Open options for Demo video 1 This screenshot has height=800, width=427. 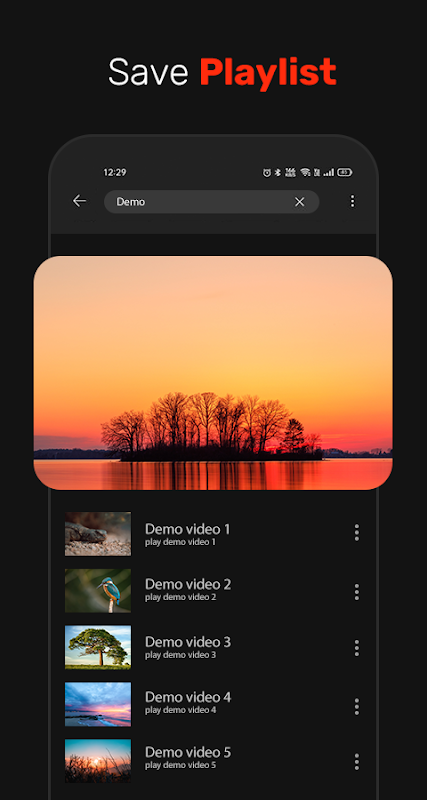coord(357,532)
